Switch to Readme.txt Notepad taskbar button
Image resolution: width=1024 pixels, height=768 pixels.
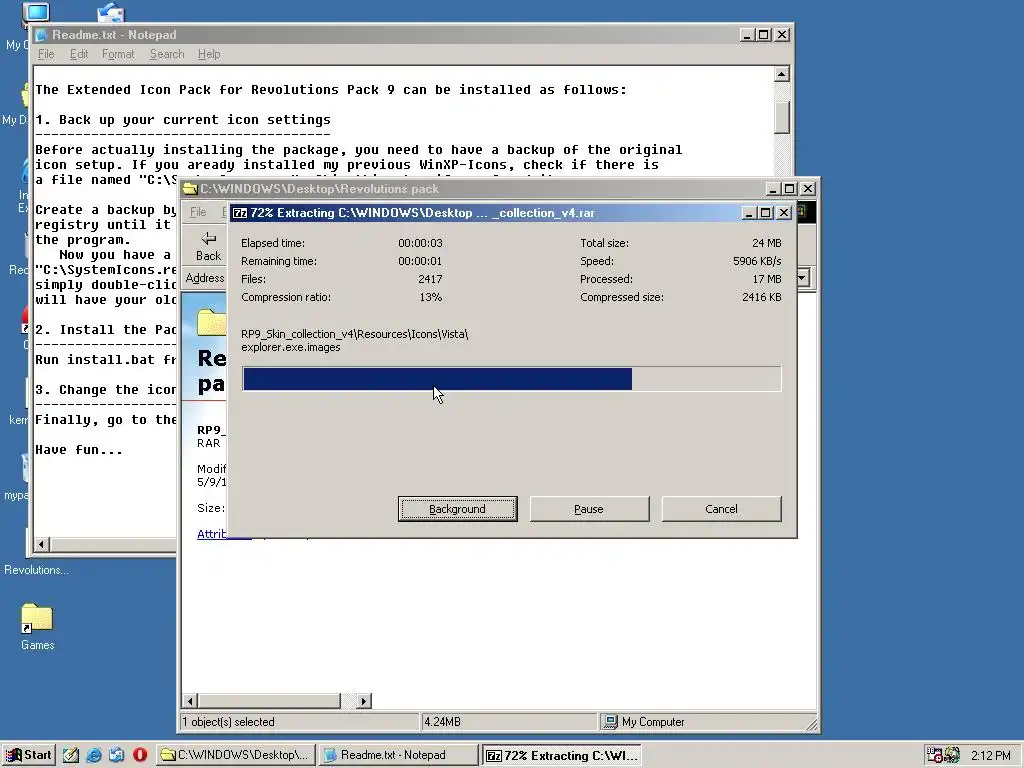pyautogui.click(x=398, y=755)
